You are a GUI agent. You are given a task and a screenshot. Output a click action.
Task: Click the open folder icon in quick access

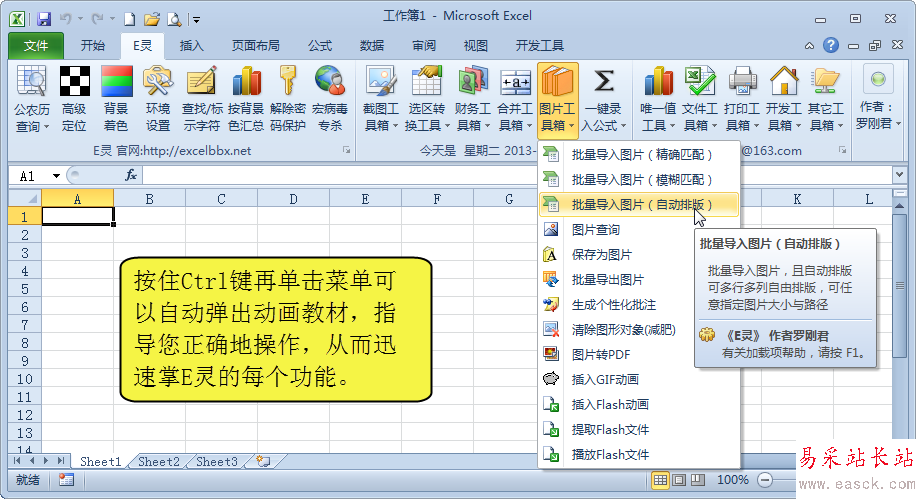[x=152, y=19]
